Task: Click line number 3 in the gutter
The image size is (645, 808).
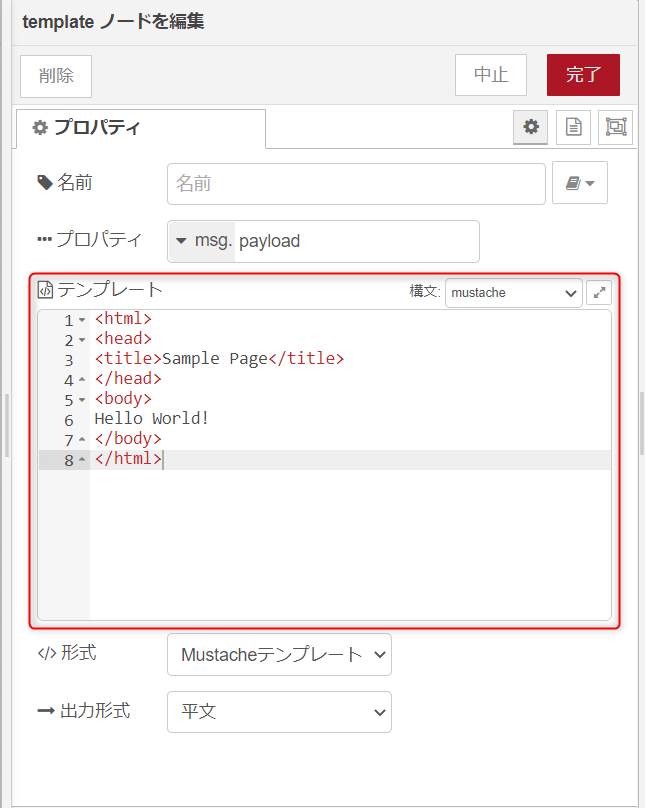Action: [x=69, y=360]
